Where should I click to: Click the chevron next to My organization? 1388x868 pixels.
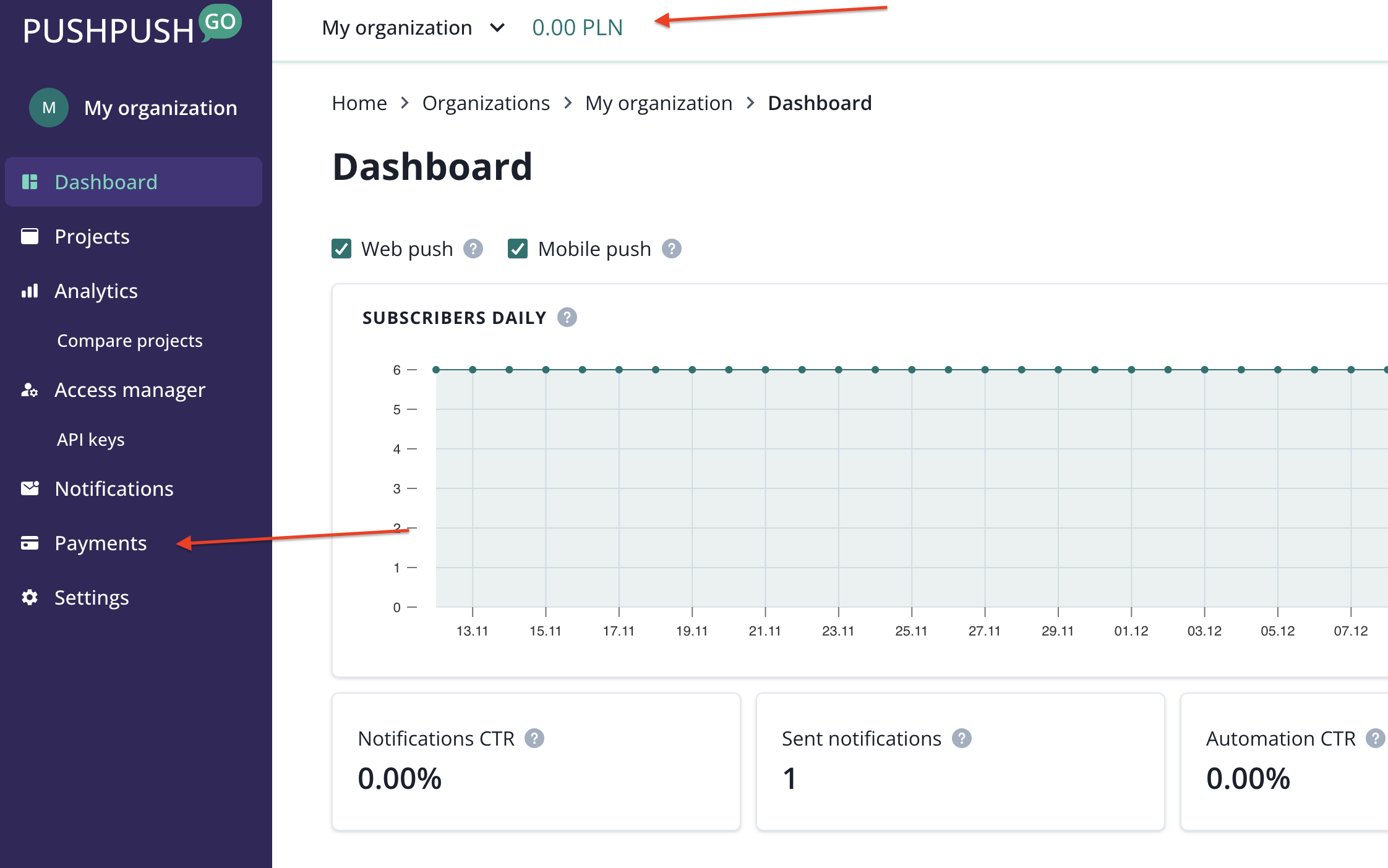tap(497, 28)
